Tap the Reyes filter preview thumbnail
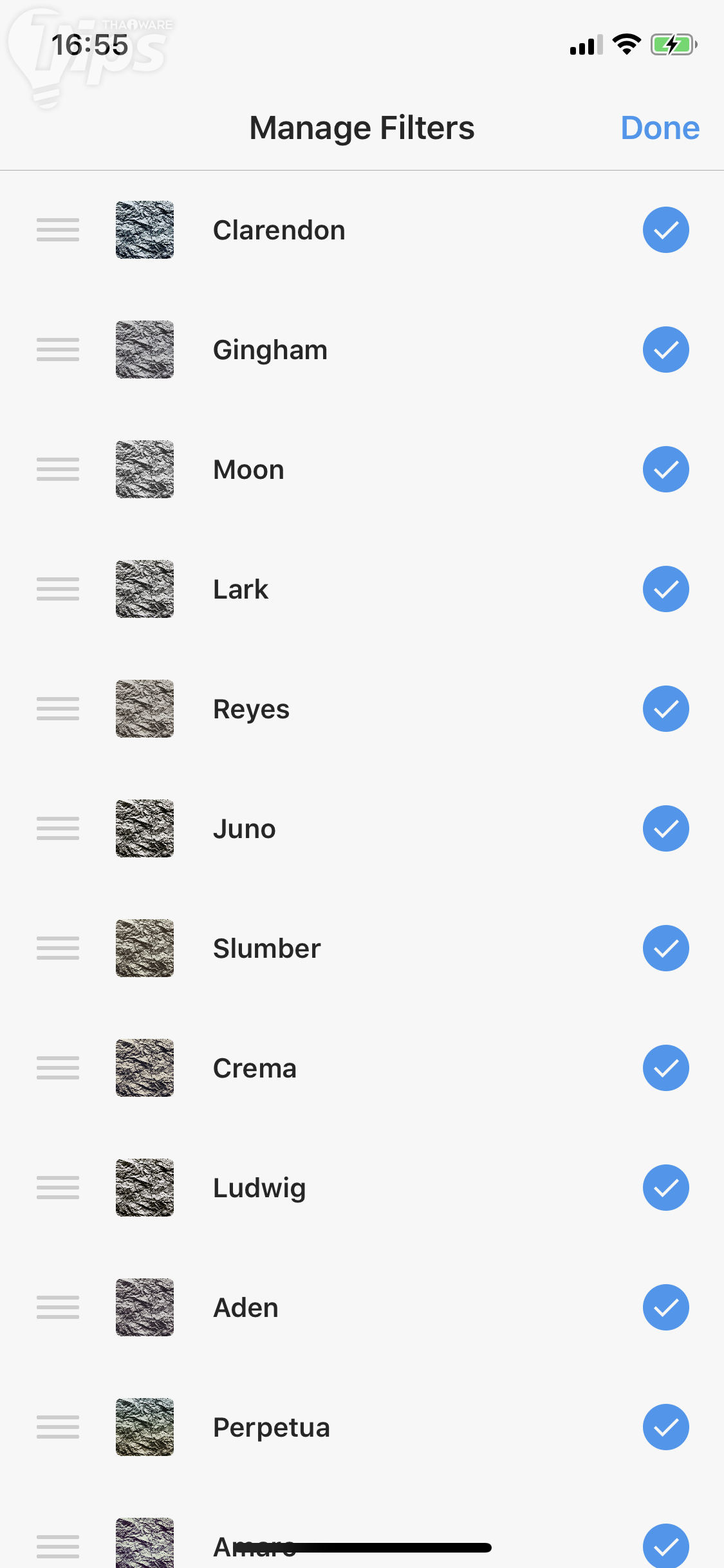The width and height of the screenshot is (724, 1568). (145, 709)
